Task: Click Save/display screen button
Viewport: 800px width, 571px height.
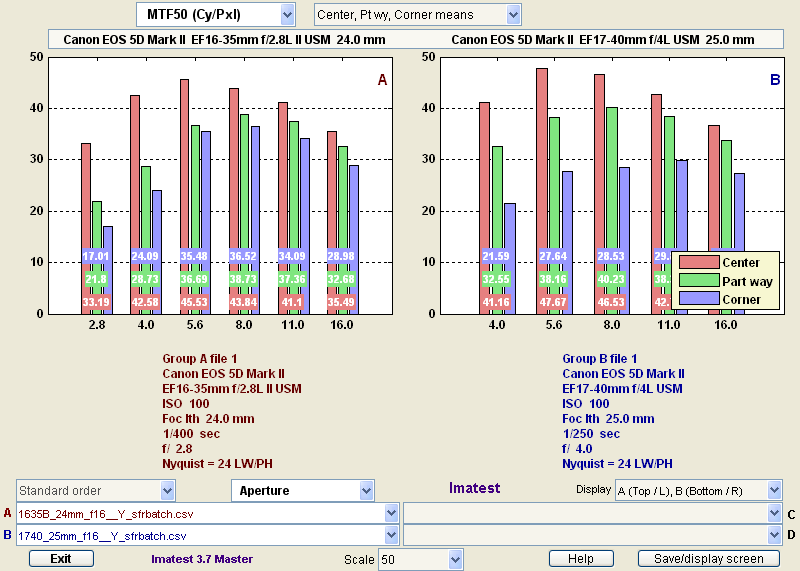Action: click(x=709, y=559)
